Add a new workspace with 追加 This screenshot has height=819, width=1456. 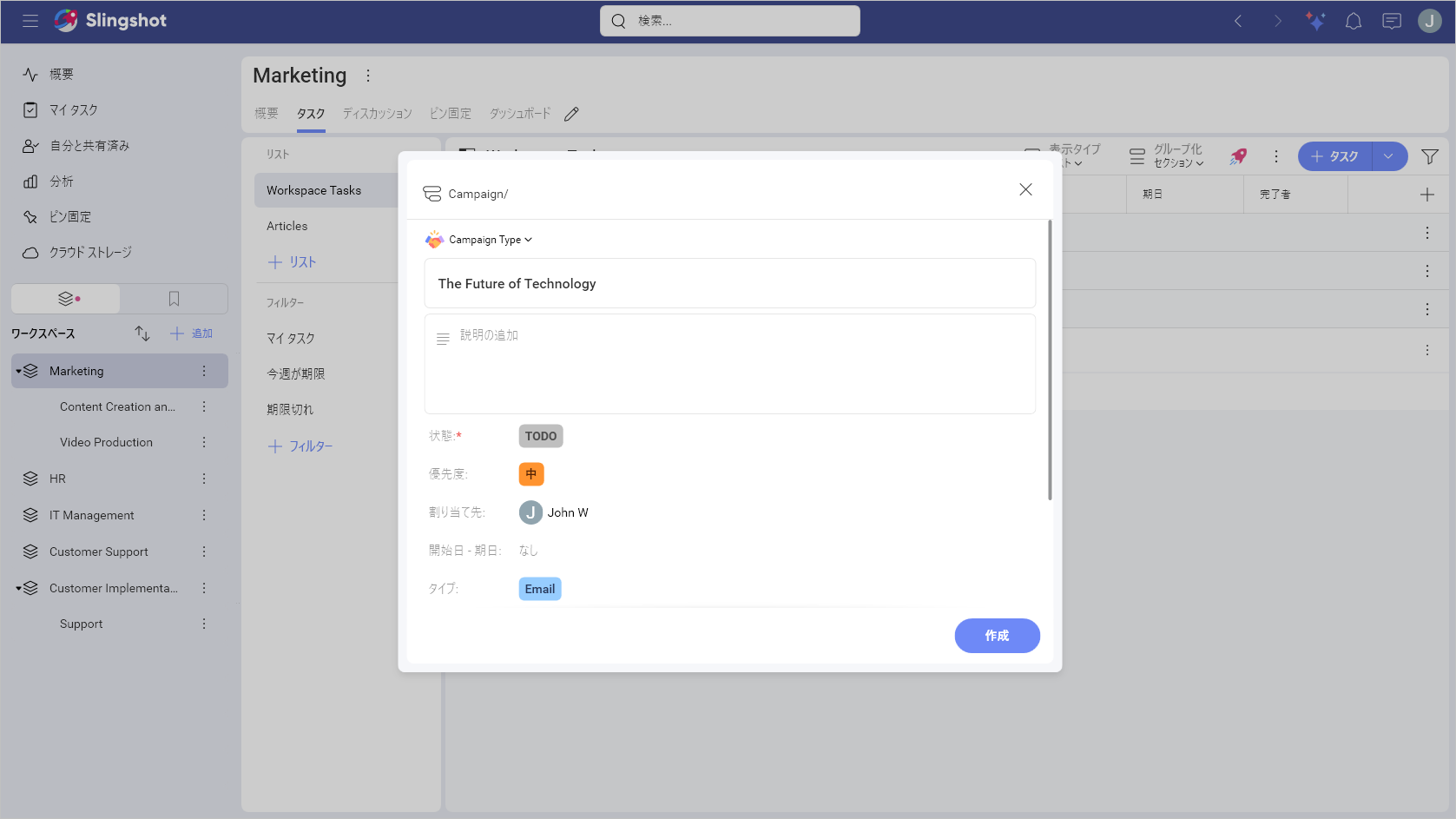click(191, 334)
